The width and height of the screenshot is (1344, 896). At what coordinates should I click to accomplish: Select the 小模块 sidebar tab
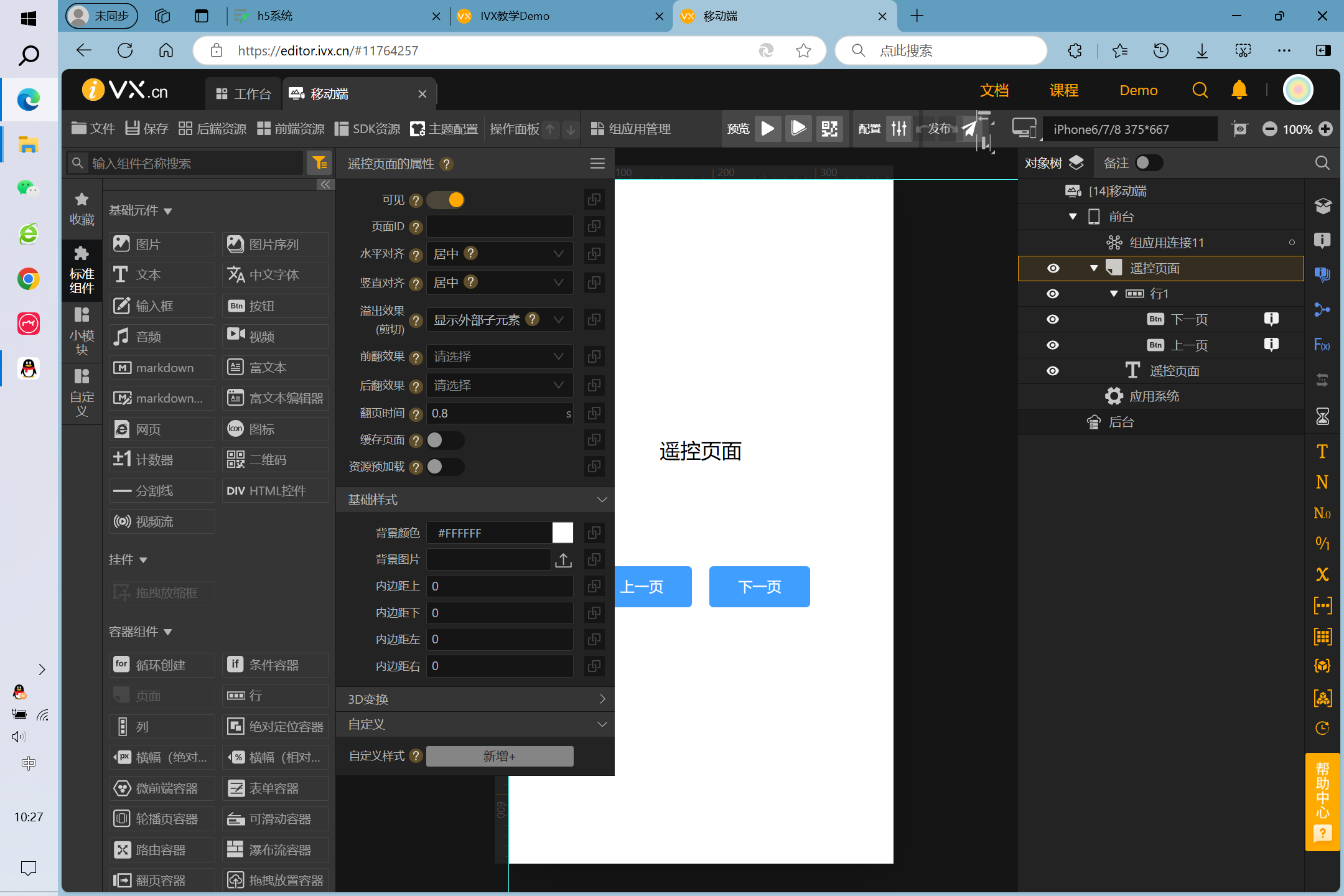click(x=82, y=331)
